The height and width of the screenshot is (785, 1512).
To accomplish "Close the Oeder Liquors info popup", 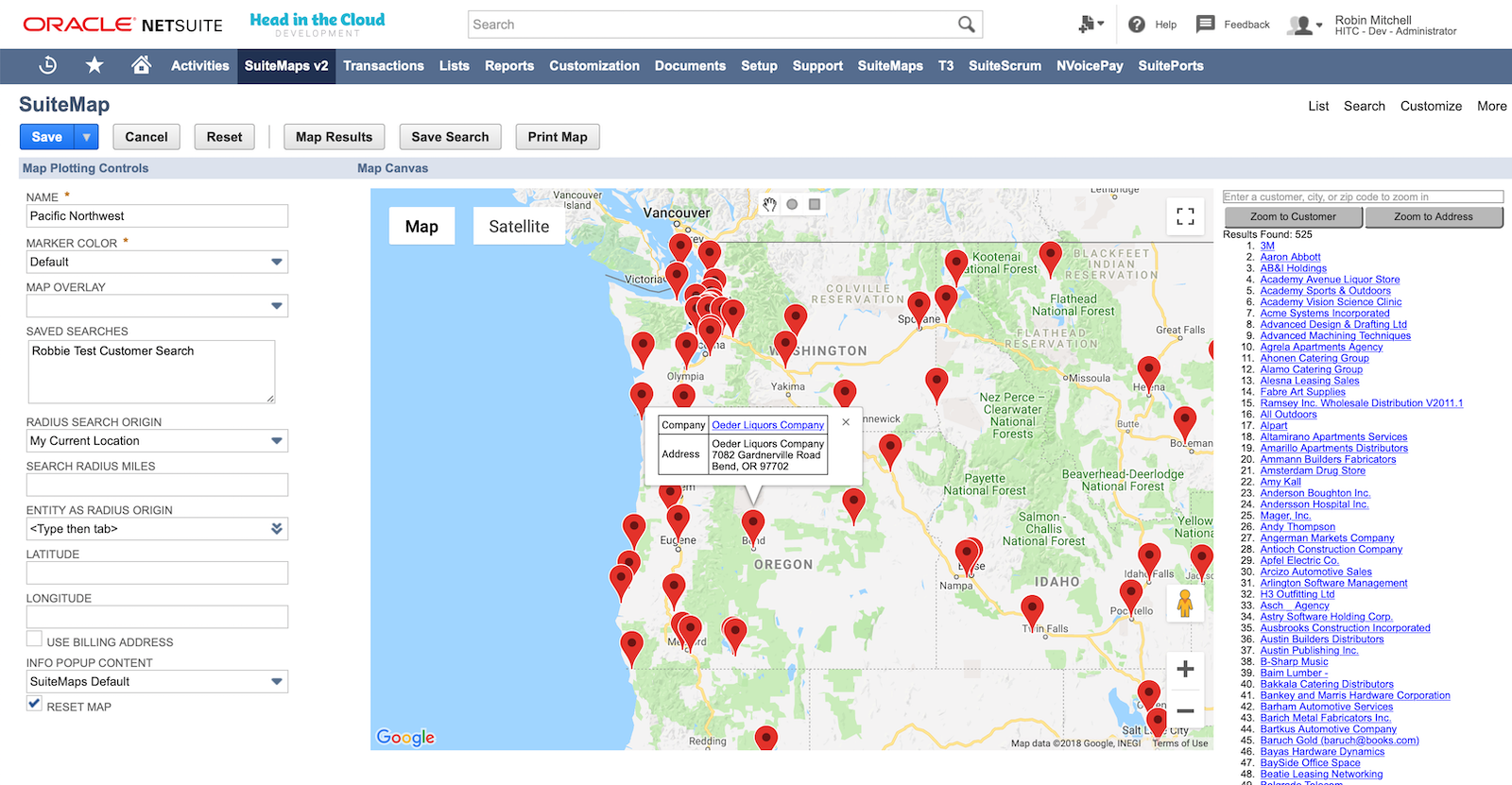I will tap(846, 422).
